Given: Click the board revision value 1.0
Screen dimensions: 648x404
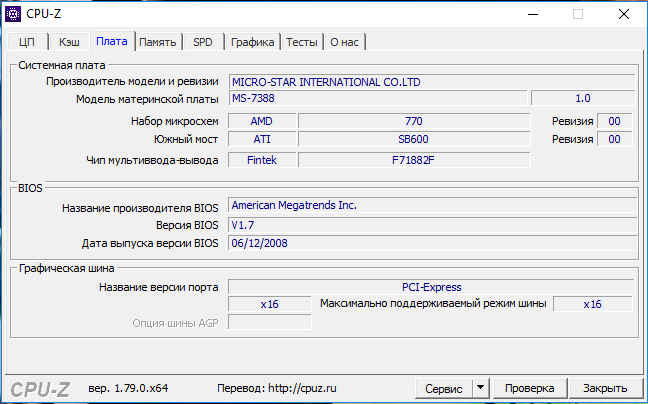Looking at the screenshot, I should (x=583, y=98).
